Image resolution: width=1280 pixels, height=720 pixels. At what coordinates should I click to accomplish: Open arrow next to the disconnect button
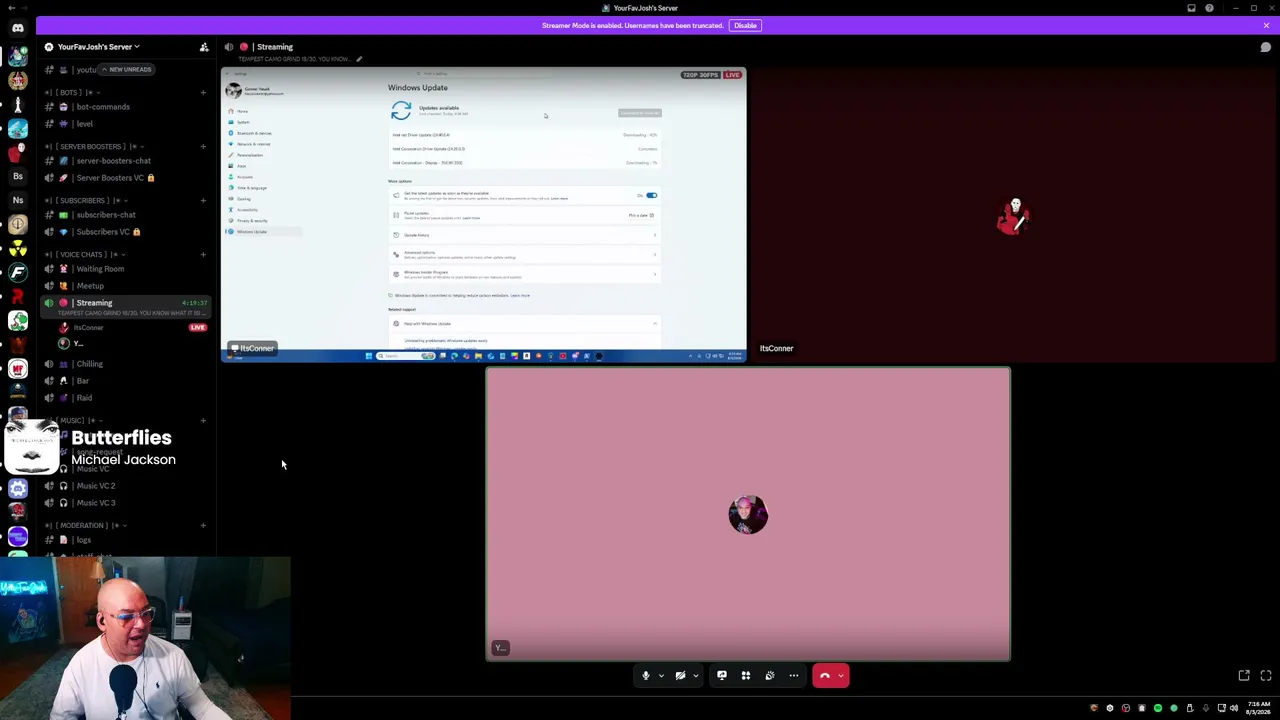pos(842,676)
